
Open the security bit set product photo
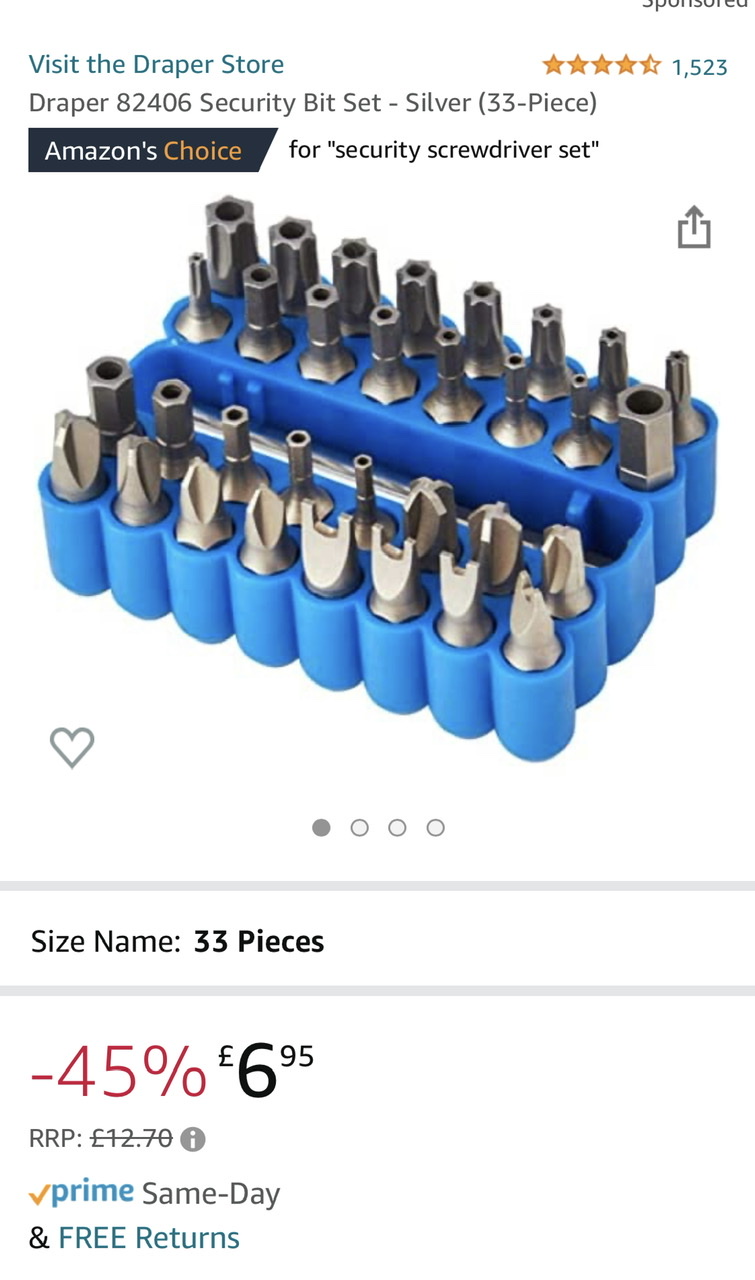[x=375, y=475]
